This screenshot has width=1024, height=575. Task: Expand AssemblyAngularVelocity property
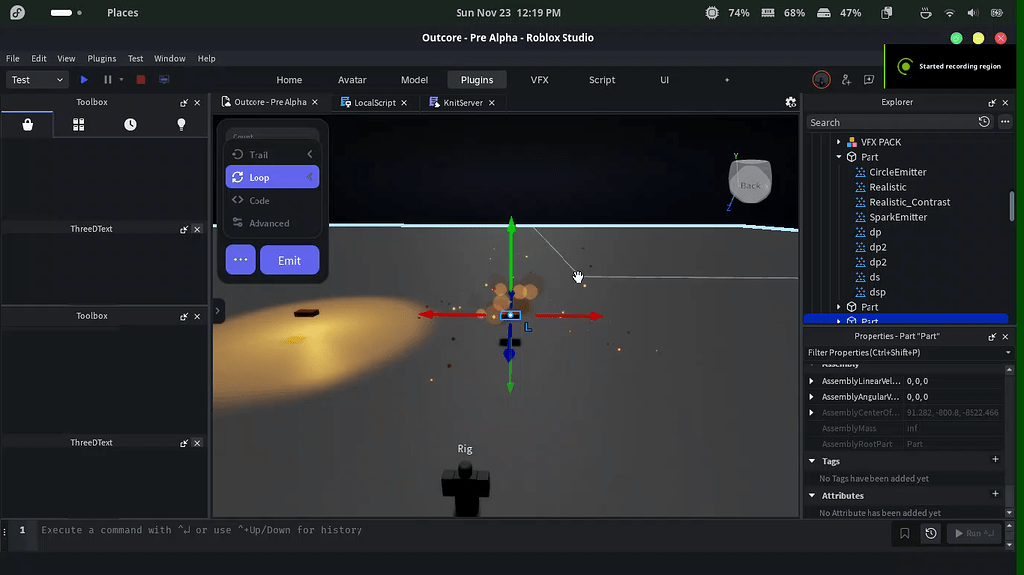(x=812, y=397)
